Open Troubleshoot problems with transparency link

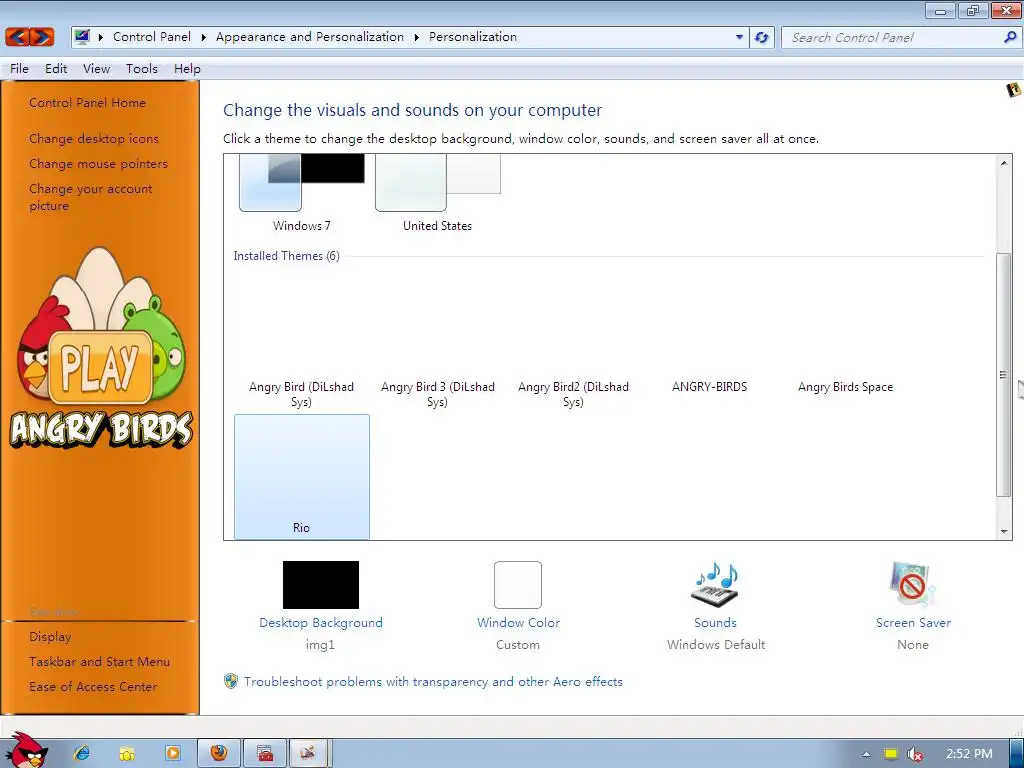pyautogui.click(x=434, y=681)
